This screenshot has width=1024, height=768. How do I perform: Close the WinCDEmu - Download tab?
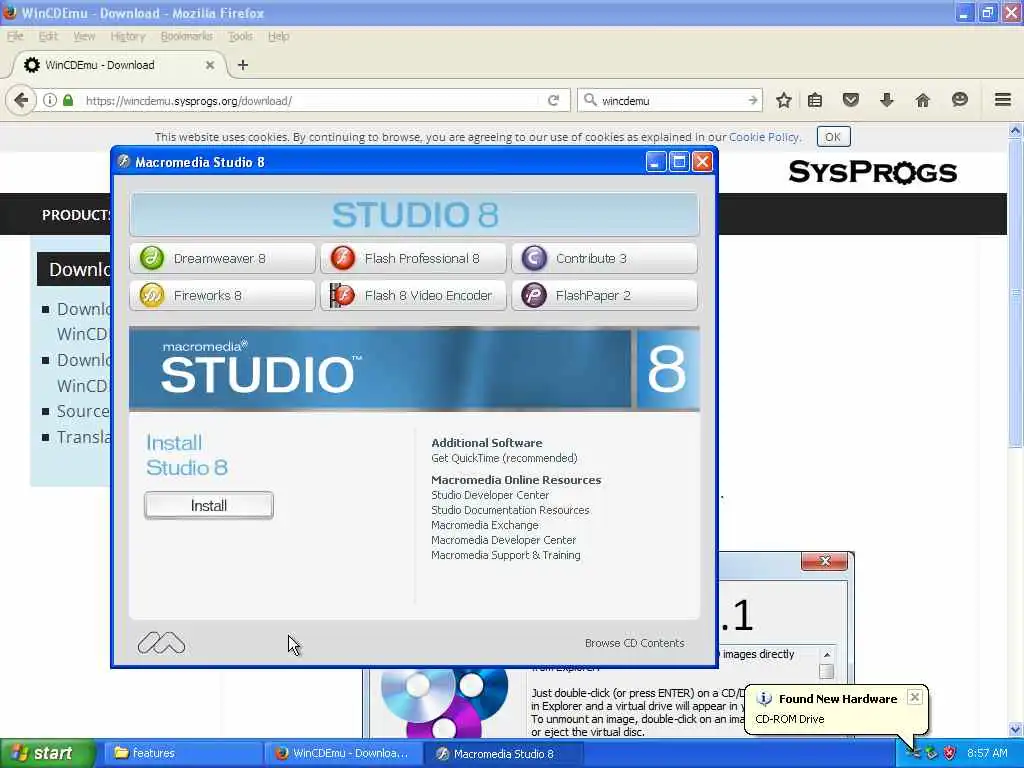[x=210, y=65]
